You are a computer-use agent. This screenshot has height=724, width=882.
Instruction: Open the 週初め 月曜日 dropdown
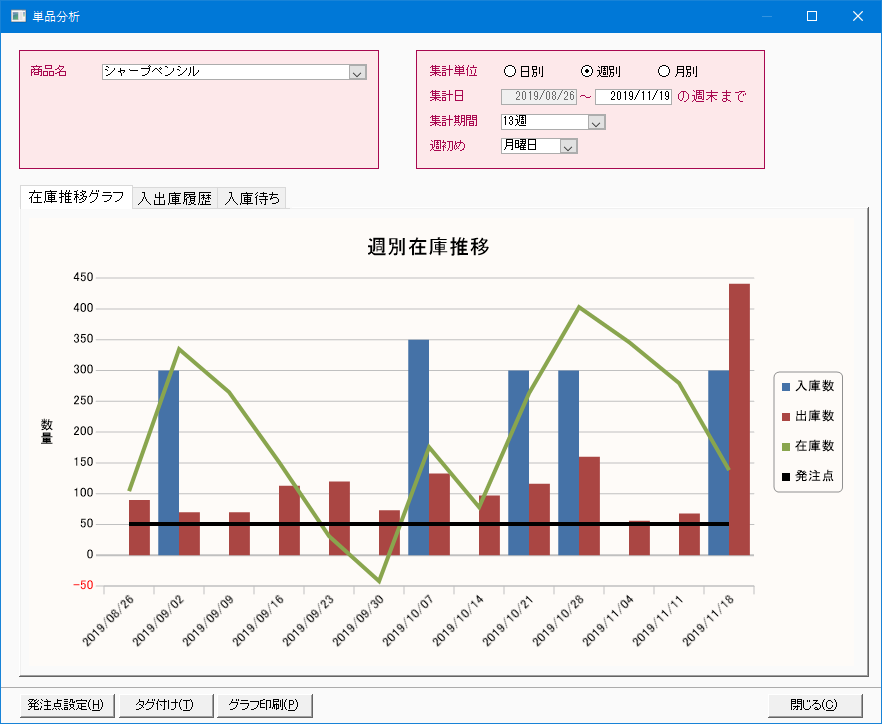tap(568, 146)
